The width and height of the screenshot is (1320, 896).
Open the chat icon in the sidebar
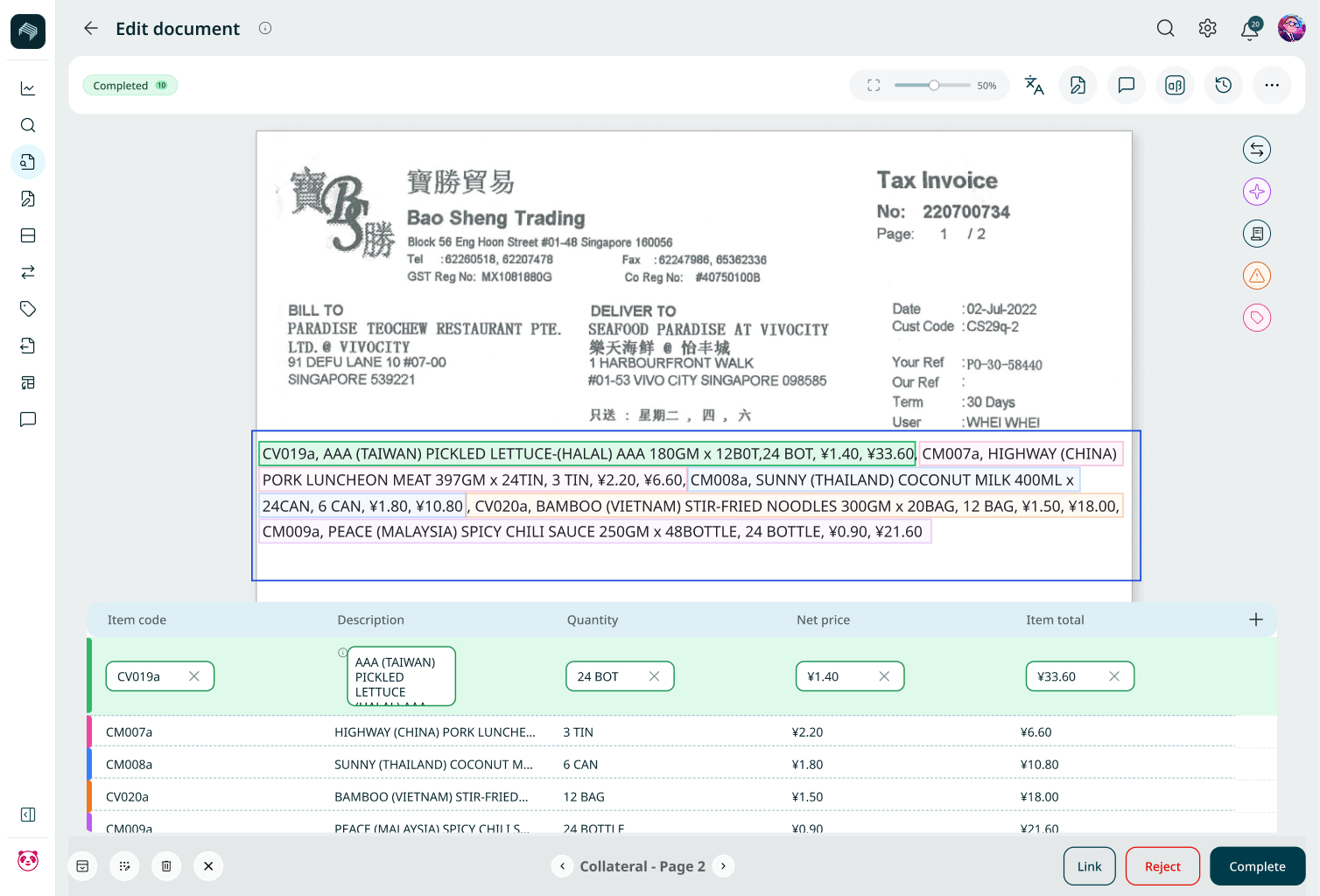click(28, 419)
